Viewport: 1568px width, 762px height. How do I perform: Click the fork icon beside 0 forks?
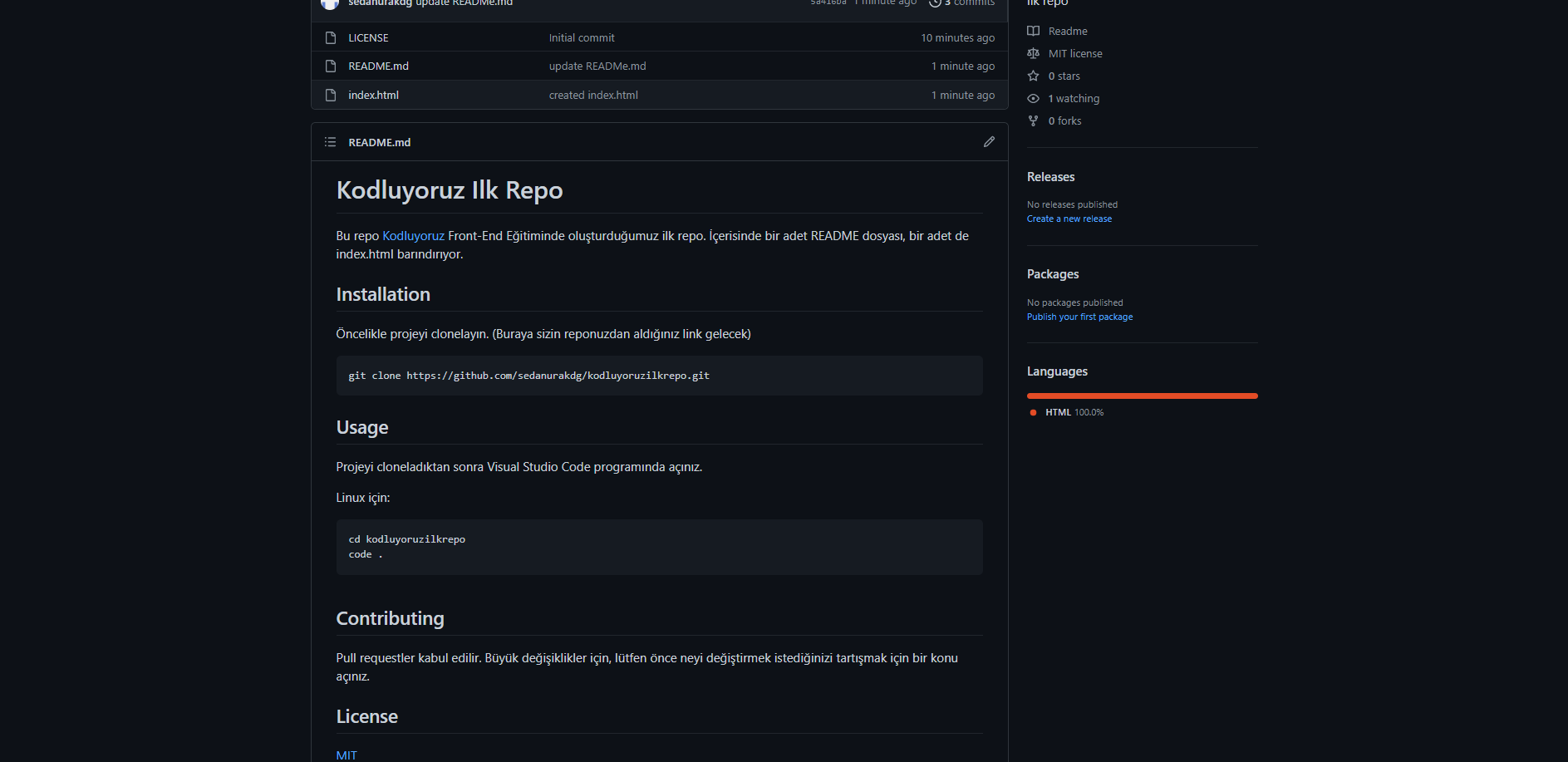pos(1033,121)
